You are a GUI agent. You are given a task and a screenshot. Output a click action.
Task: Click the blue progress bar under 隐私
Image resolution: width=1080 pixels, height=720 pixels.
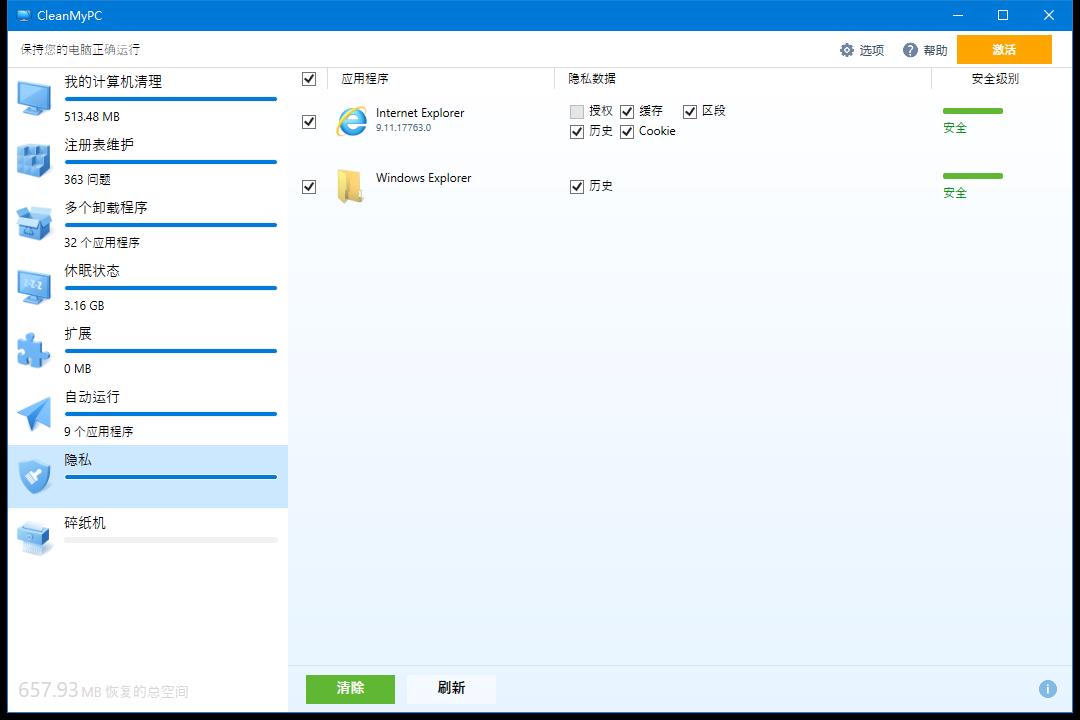[171, 477]
